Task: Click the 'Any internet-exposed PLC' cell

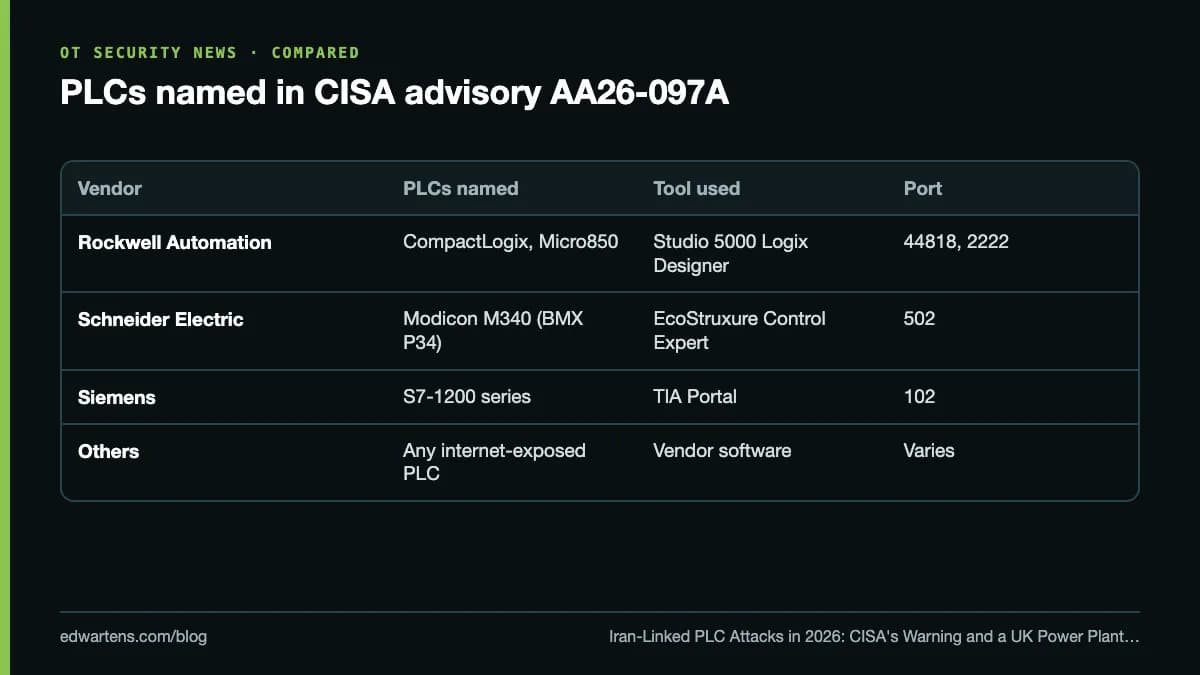Action: tap(494, 462)
